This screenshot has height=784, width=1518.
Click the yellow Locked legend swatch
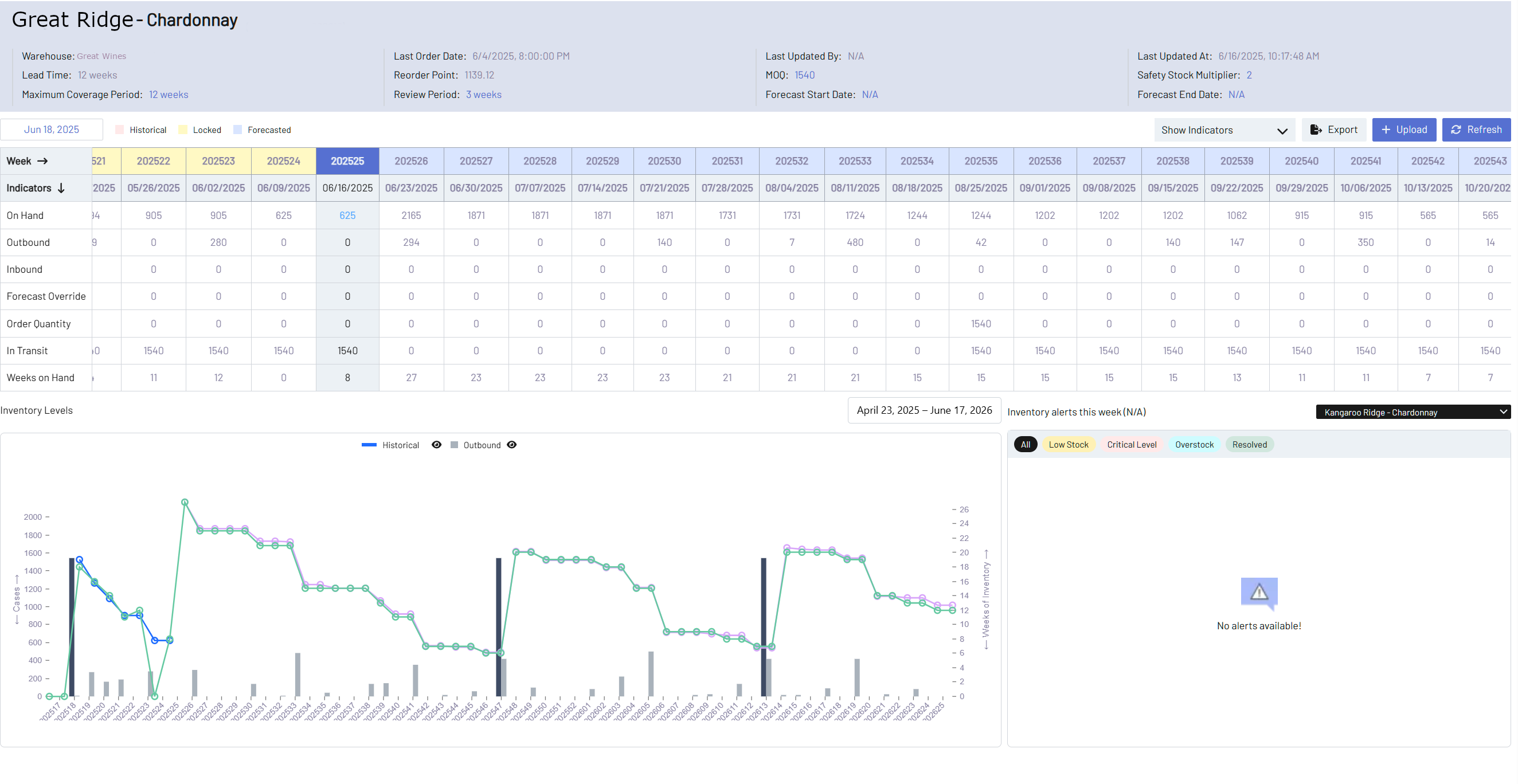pyautogui.click(x=183, y=130)
